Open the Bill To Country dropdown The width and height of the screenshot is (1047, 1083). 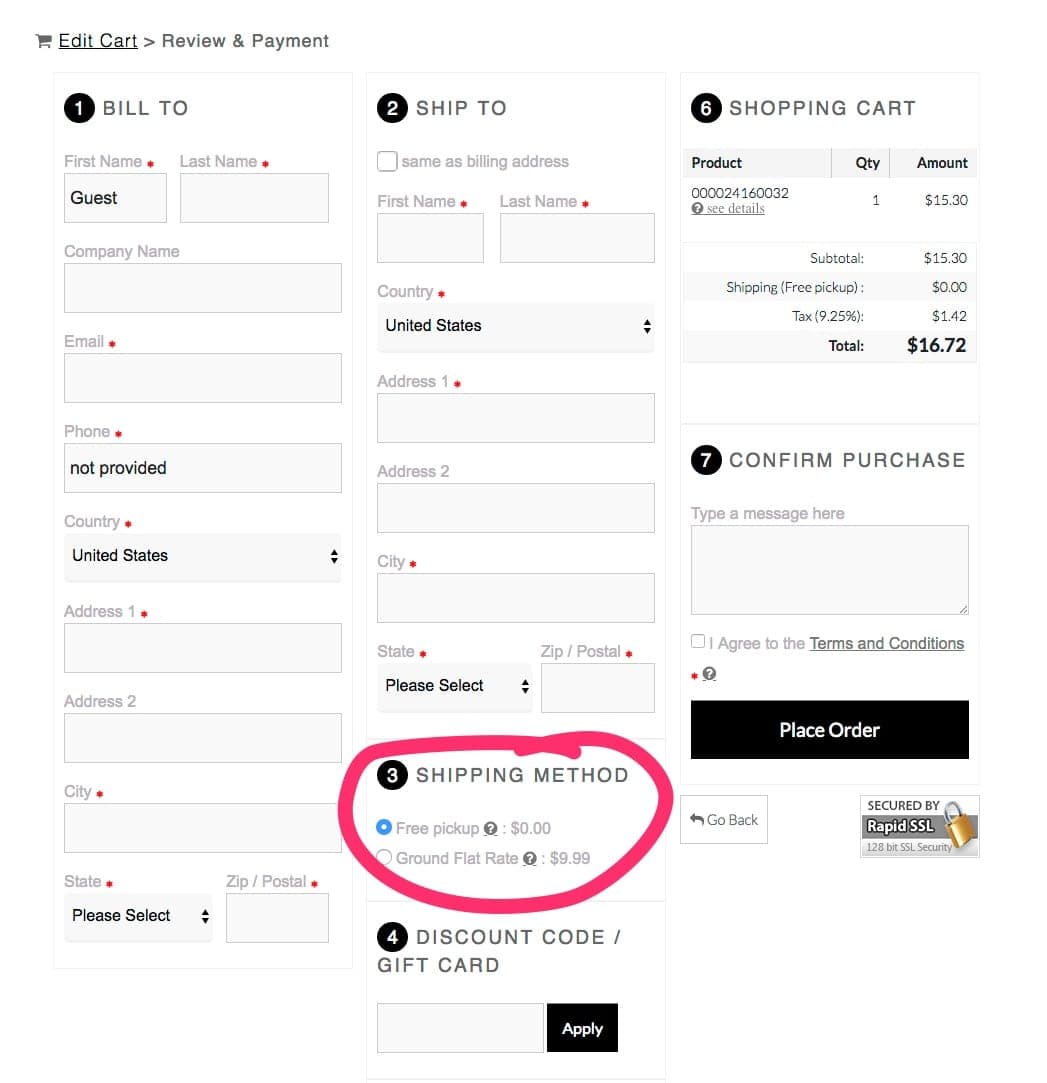tap(203, 557)
